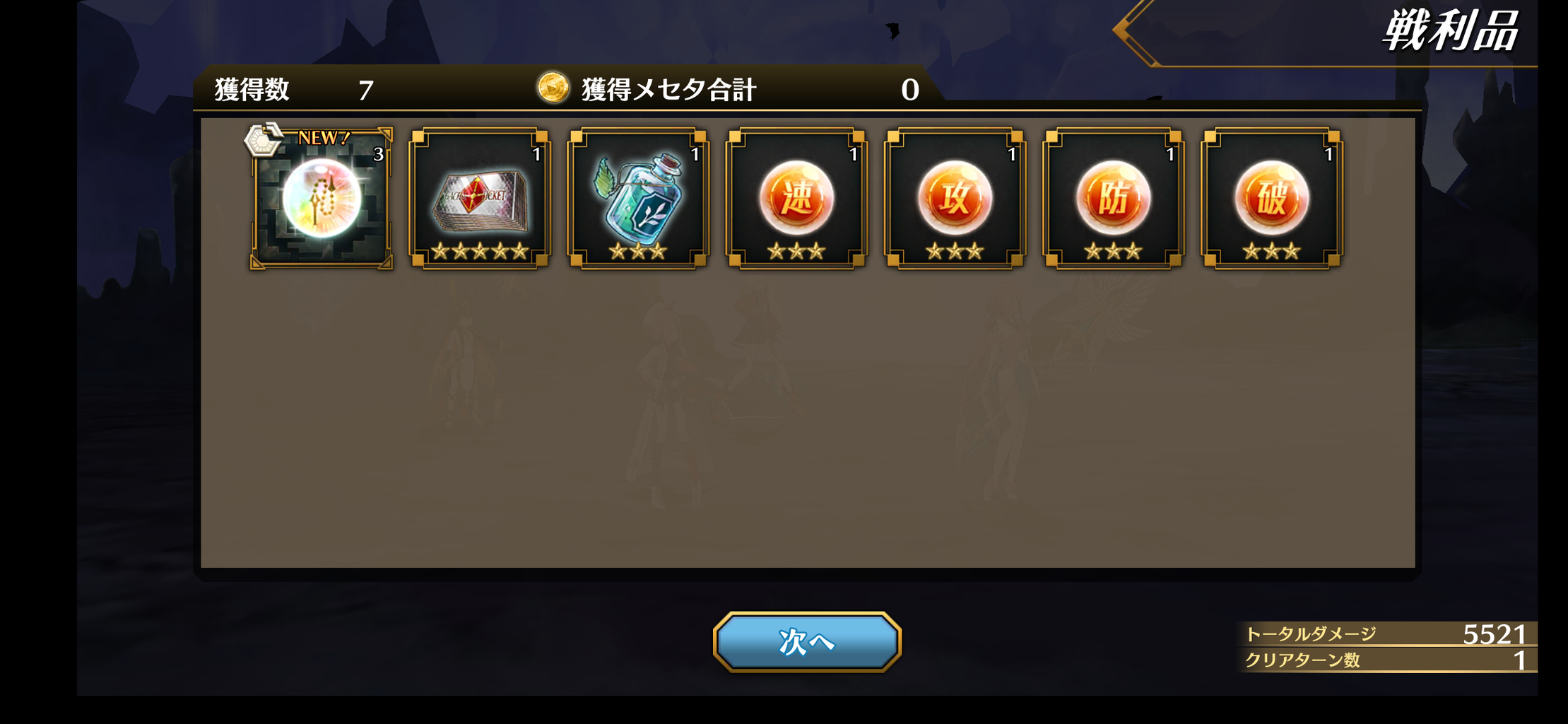The image size is (1568, 724).
Task: Tap the 獲得メセタ合計 total label
Action: (x=669, y=90)
